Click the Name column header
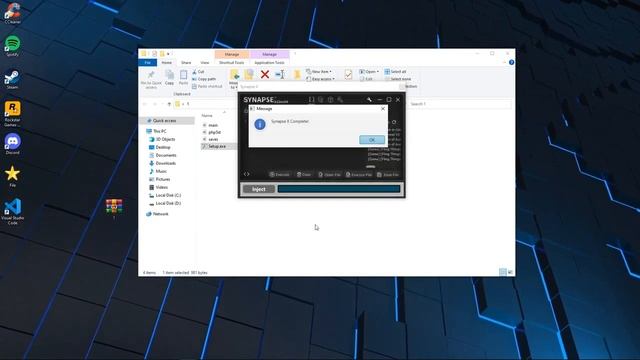640x360 pixels. click(207, 116)
